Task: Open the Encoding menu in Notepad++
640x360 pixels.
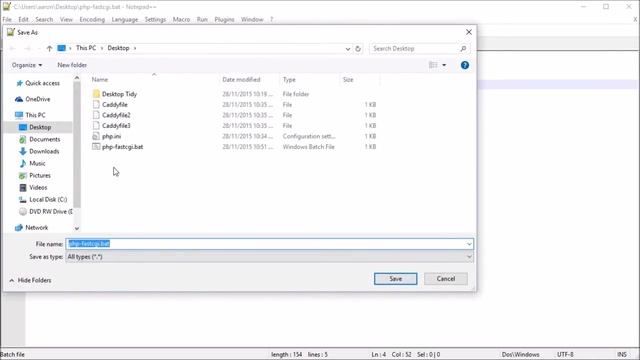Action: 92,19
